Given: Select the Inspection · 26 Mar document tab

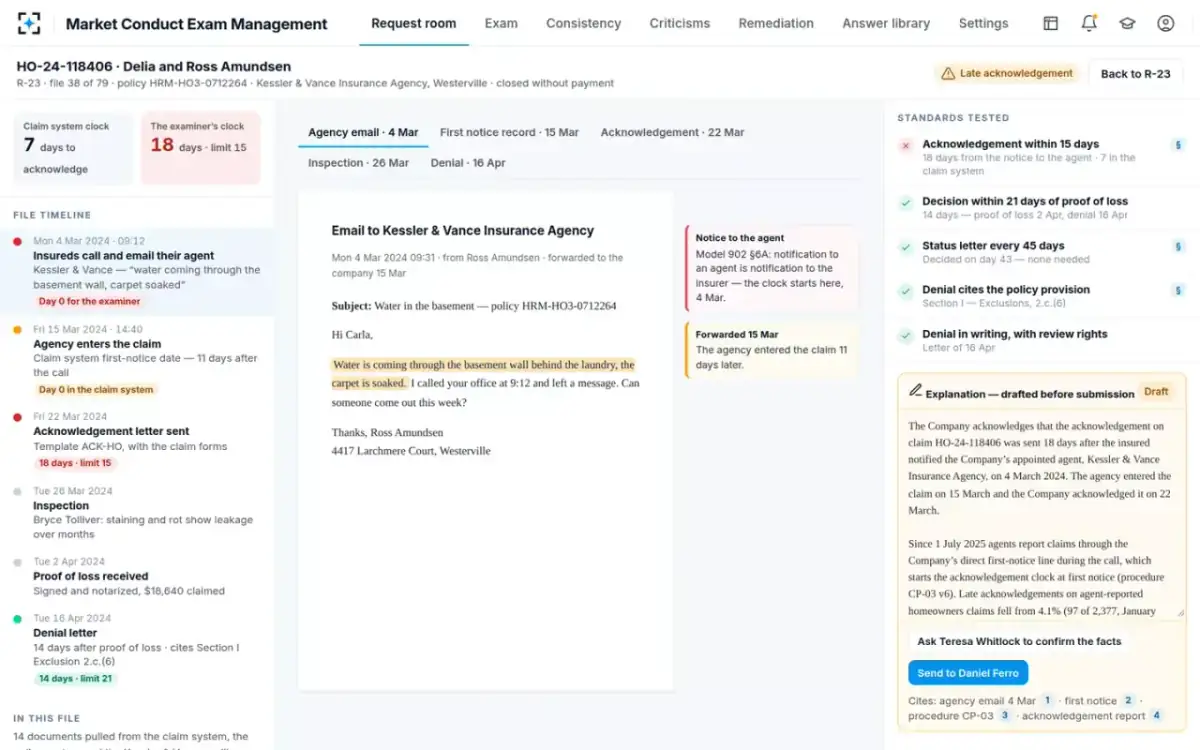Looking at the screenshot, I should 358,163.
